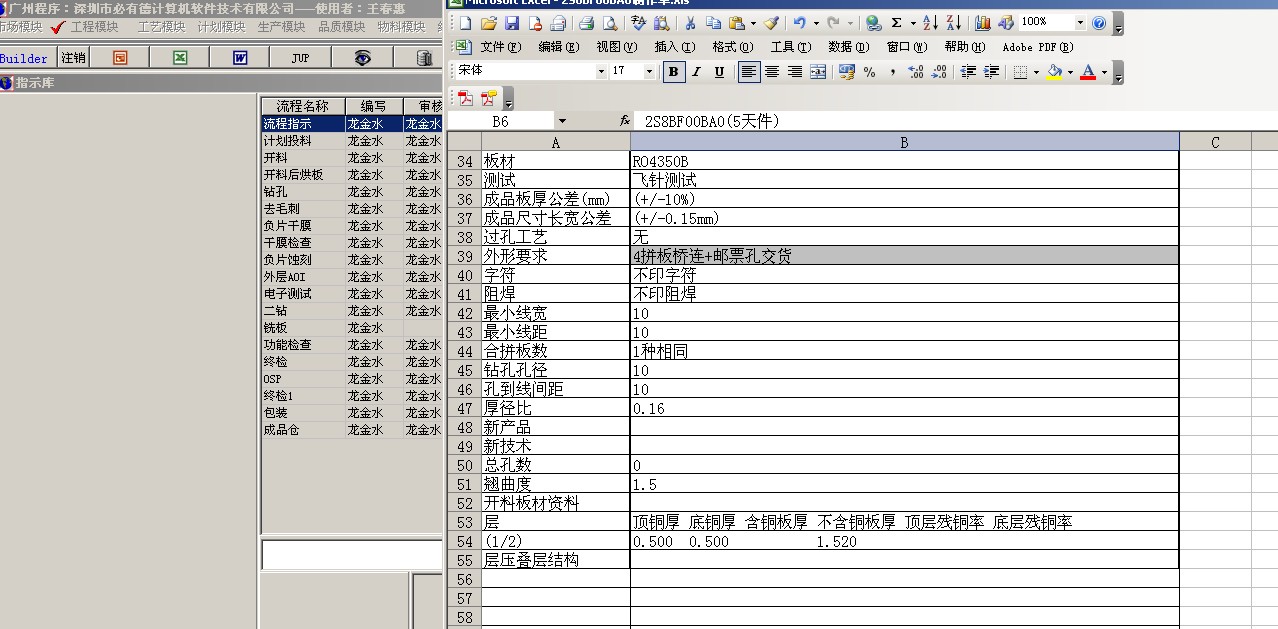1278x629 pixels.
Task: Save the workbook using the floppy icon
Action: [512, 22]
